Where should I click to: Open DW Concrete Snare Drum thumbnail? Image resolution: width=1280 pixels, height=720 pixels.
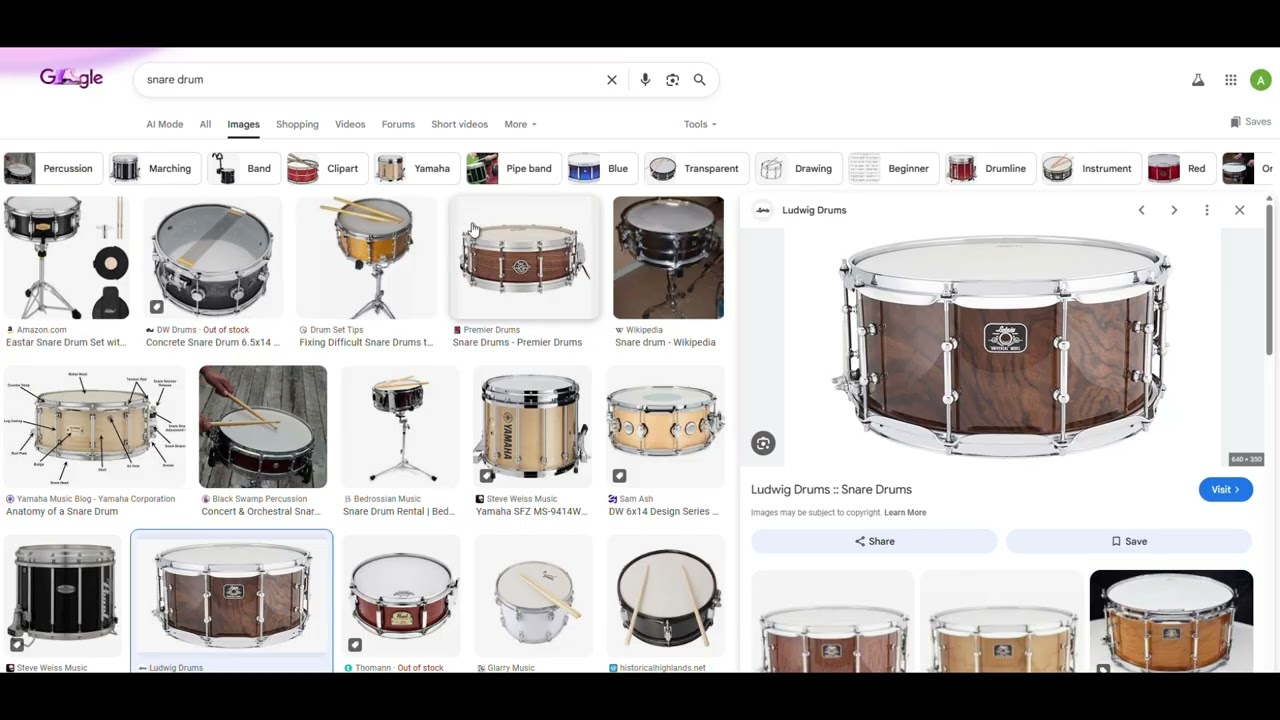coord(212,258)
